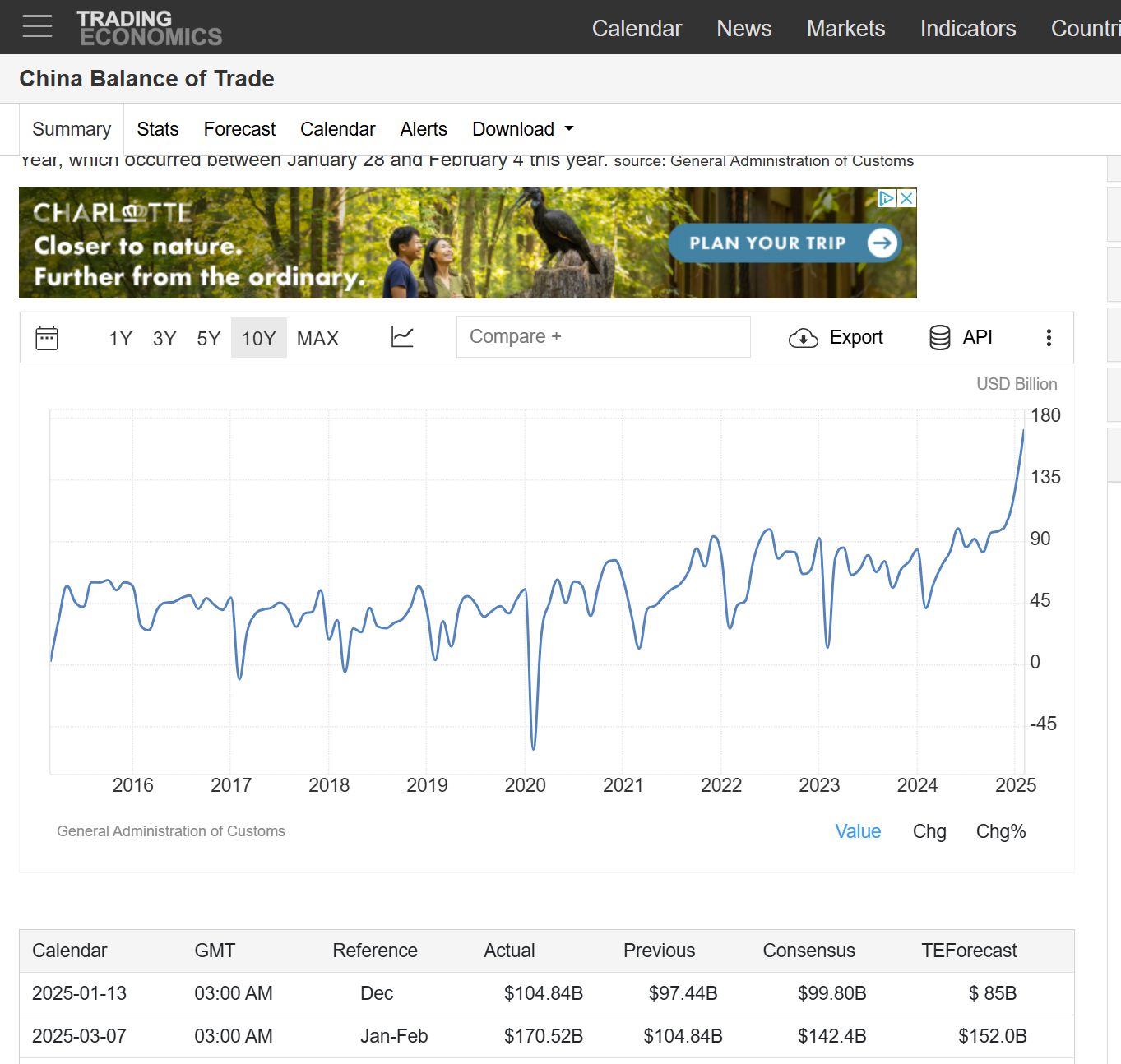Go to Markets in top navigation

845,28
